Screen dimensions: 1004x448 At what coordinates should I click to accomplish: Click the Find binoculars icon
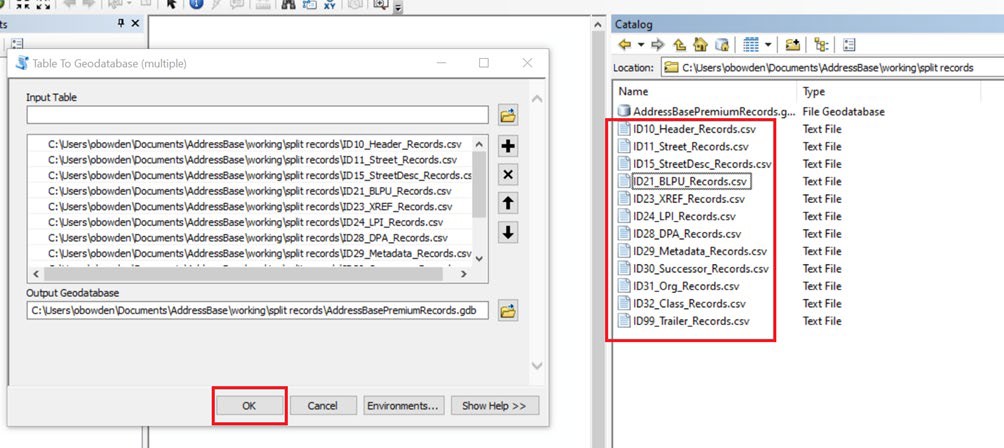[x=288, y=4]
